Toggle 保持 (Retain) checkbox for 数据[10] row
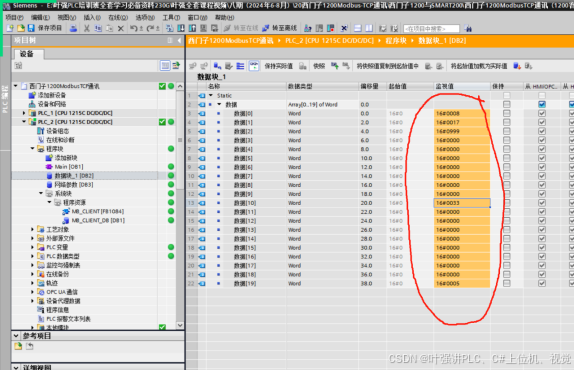This screenshot has height=370, width=575. tap(506, 203)
